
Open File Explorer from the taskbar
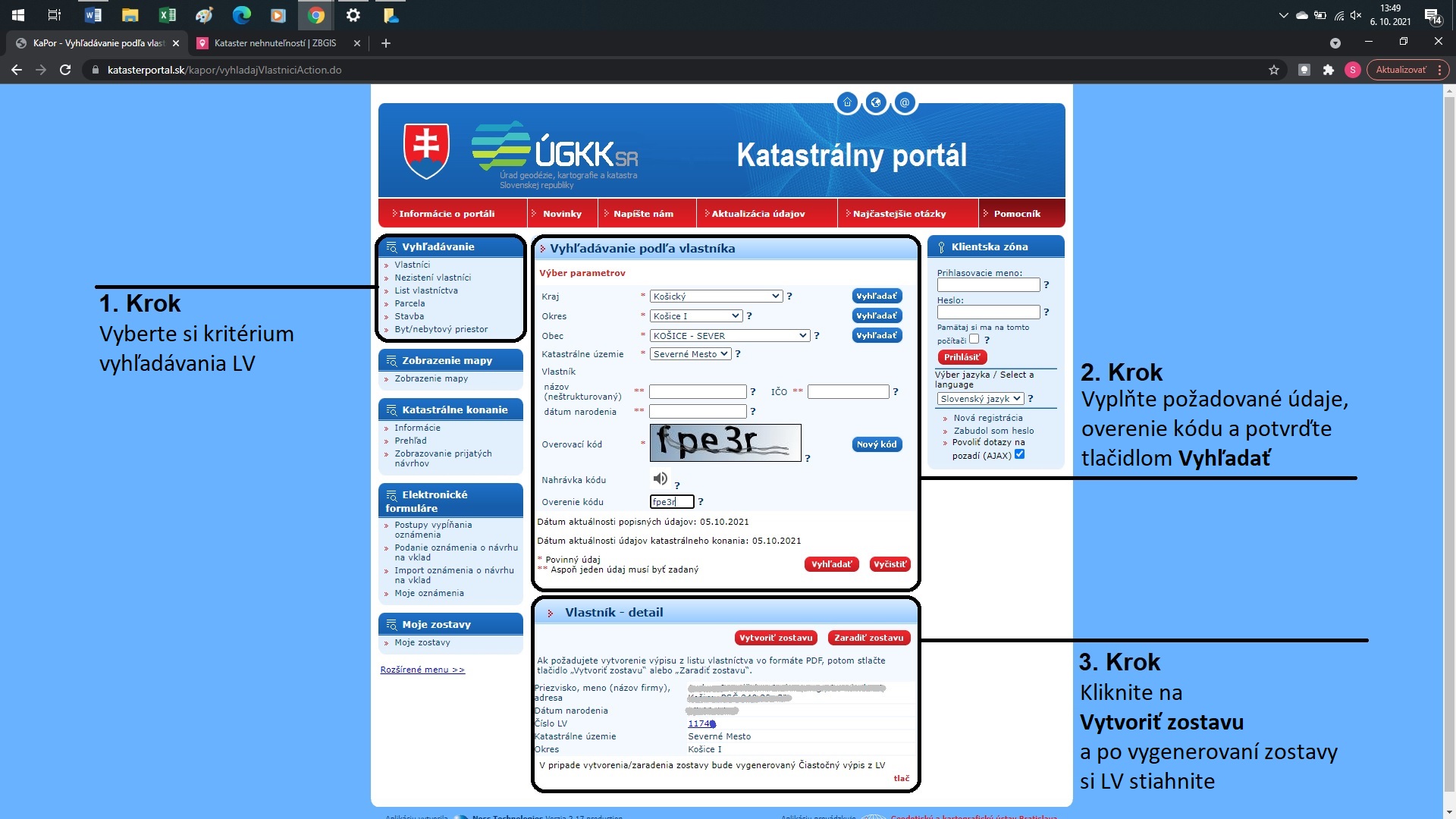[x=130, y=14]
